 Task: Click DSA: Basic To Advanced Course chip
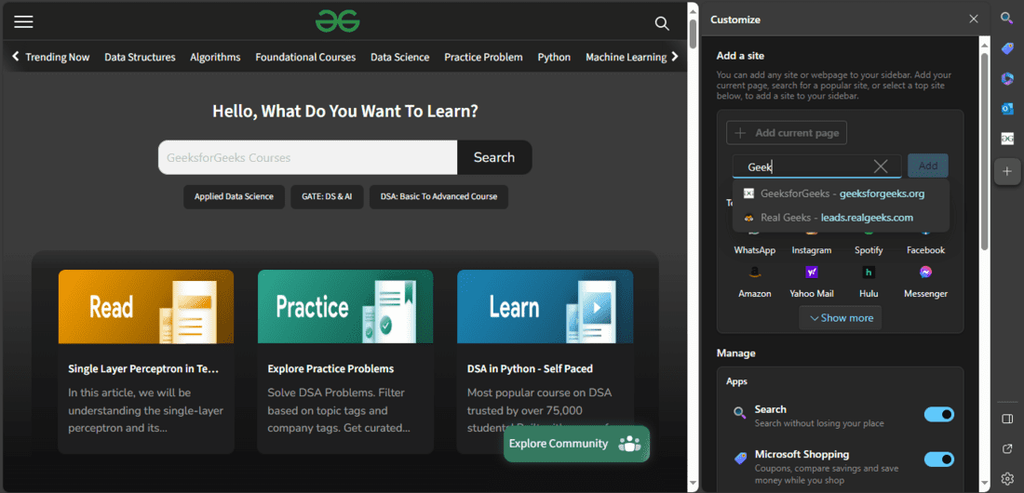[x=439, y=197]
